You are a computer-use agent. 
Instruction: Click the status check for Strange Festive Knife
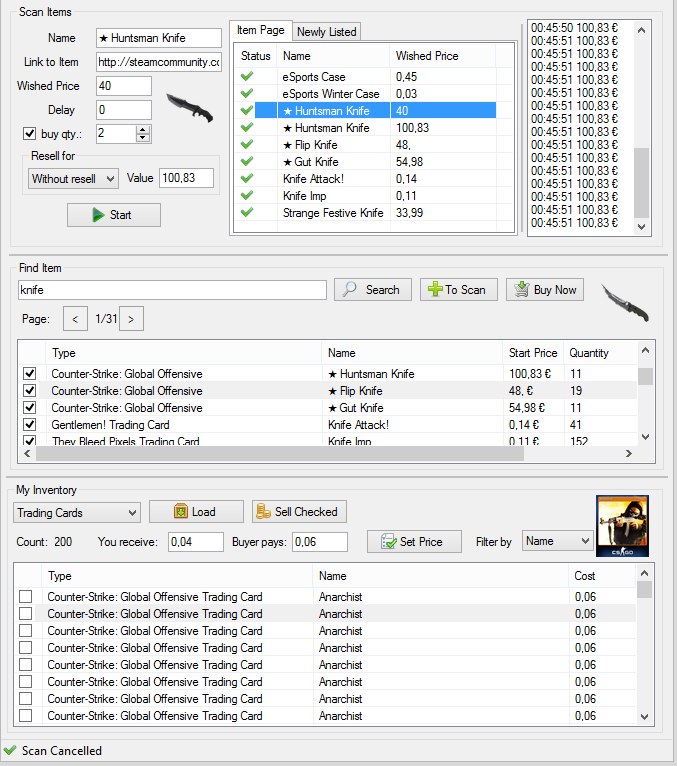point(247,213)
